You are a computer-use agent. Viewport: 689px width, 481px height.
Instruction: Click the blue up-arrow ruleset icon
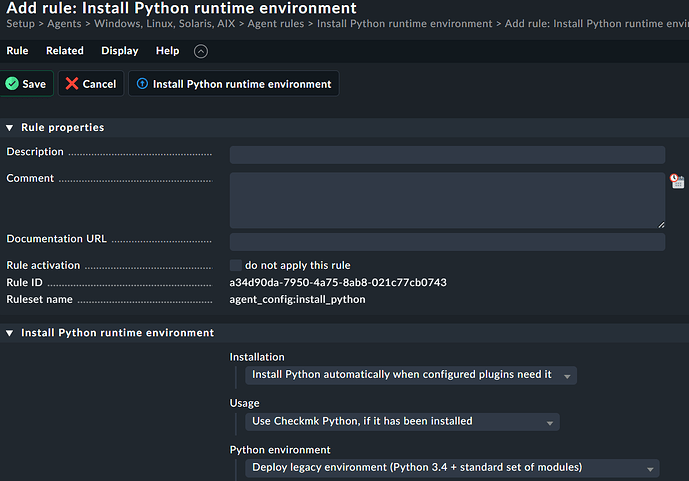coord(142,84)
